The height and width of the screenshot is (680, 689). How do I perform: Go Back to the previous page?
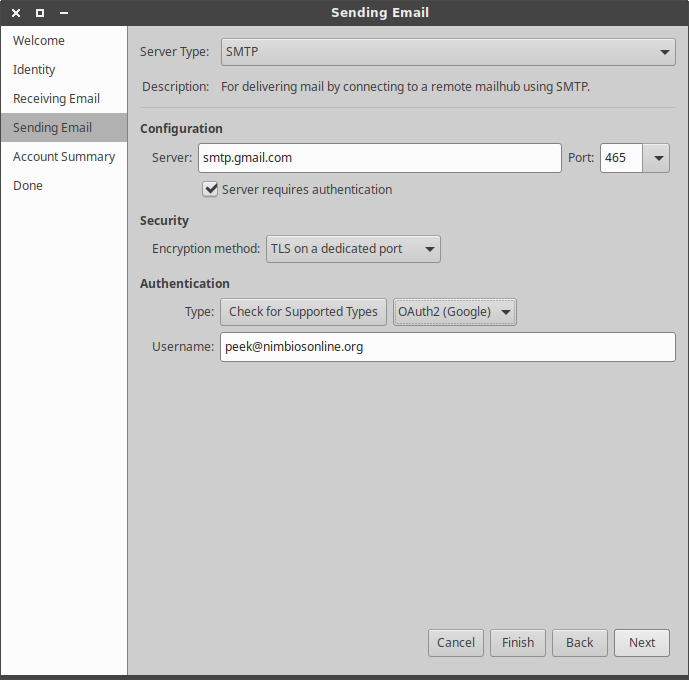coord(580,643)
